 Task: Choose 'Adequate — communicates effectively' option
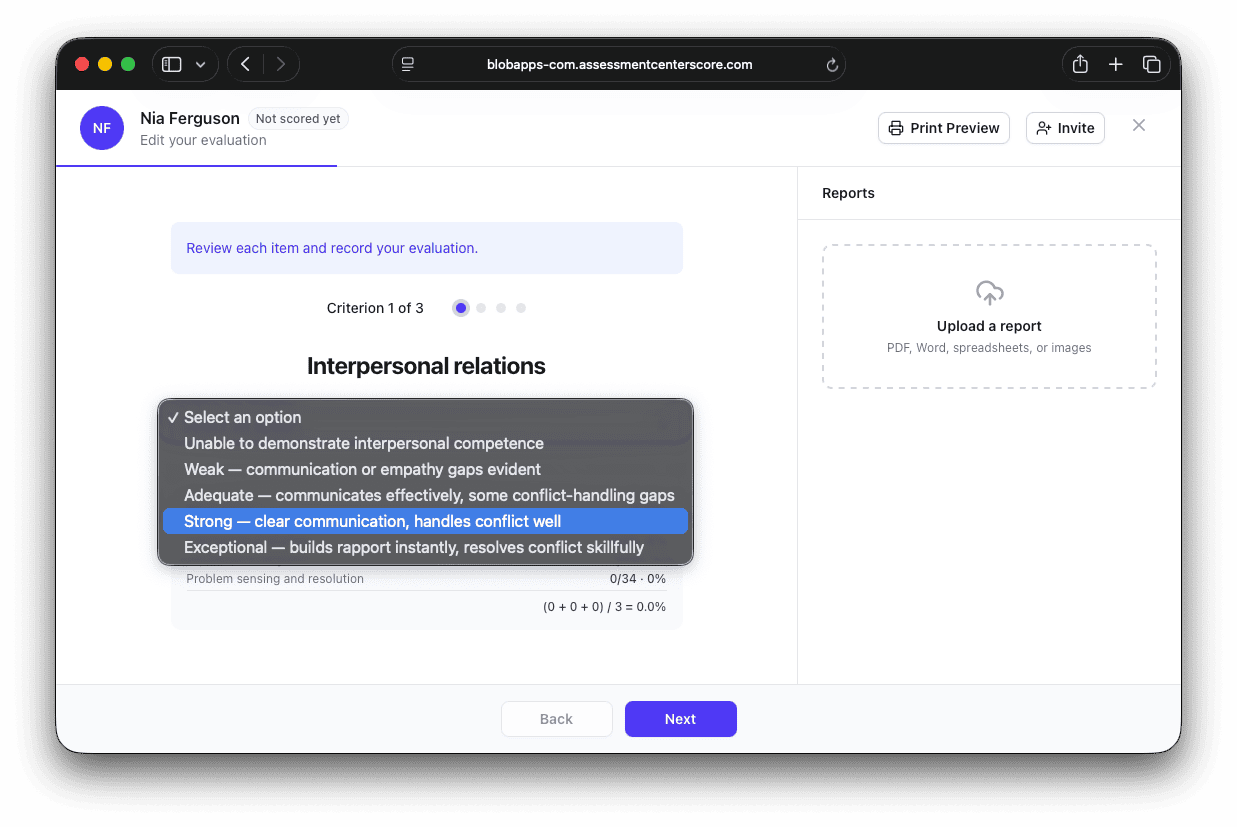[425, 495]
